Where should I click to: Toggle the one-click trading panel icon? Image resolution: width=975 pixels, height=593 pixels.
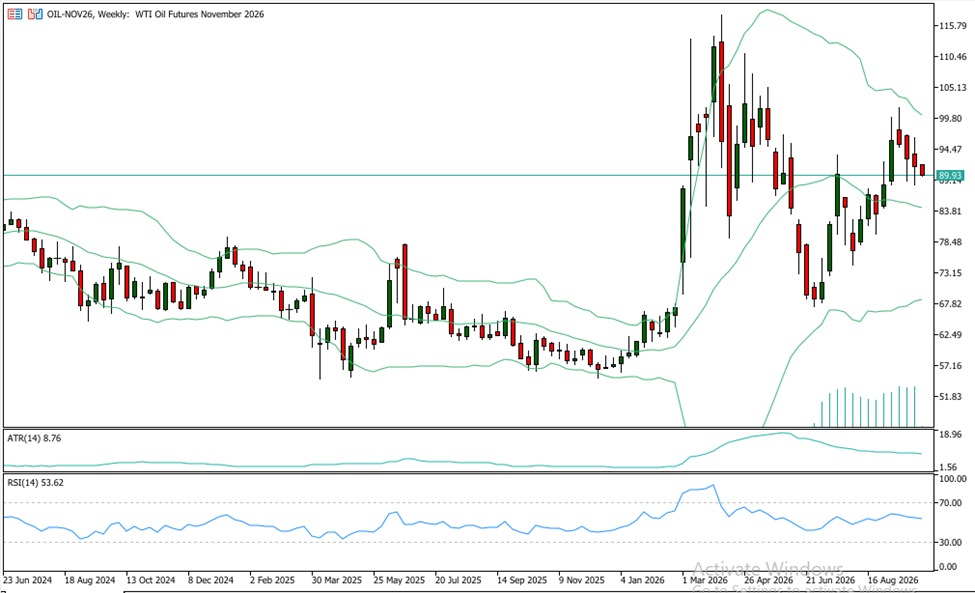tap(35, 14)
